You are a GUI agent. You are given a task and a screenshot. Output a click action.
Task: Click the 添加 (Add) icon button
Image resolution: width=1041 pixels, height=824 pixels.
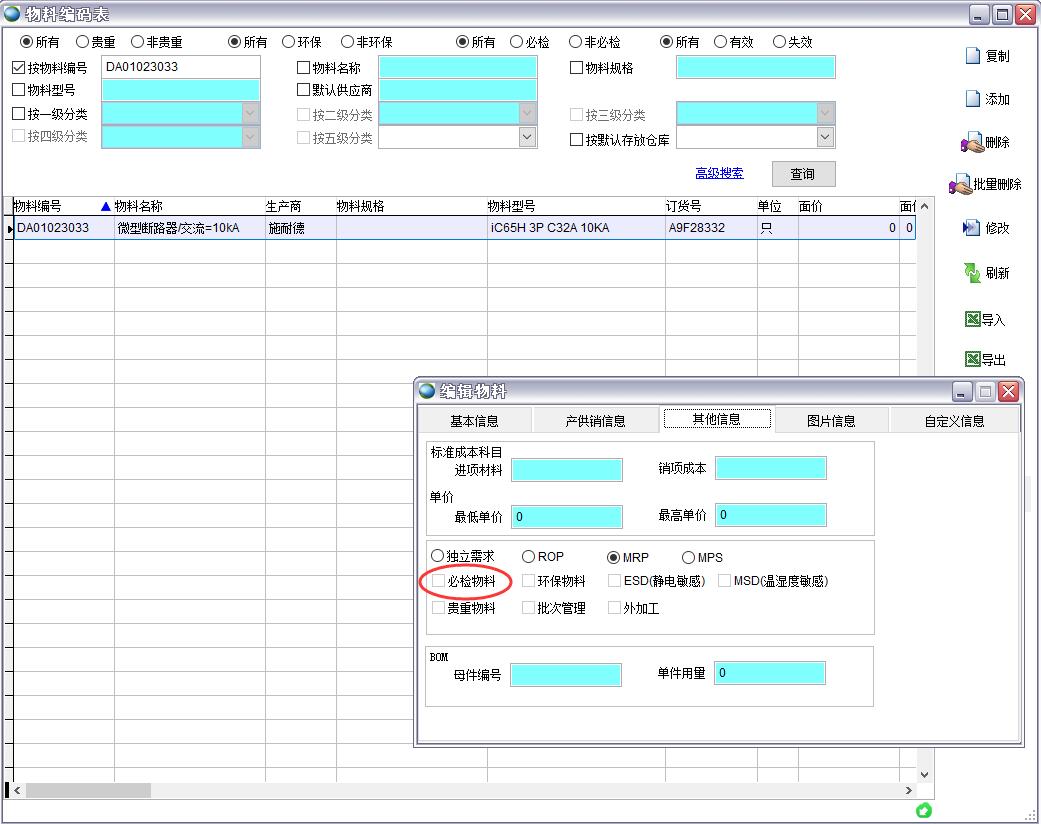[972, 99]
